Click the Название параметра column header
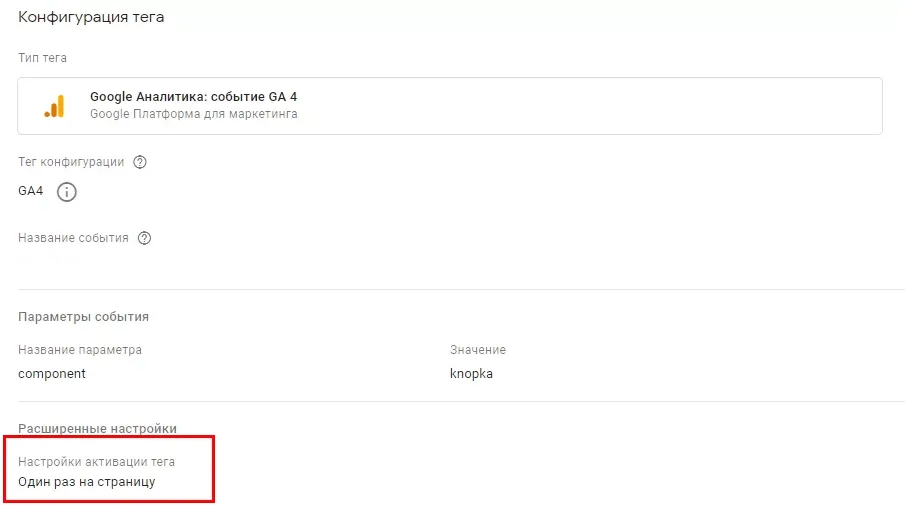Viewport: 905px width, 505px height. tap(80, 350)
